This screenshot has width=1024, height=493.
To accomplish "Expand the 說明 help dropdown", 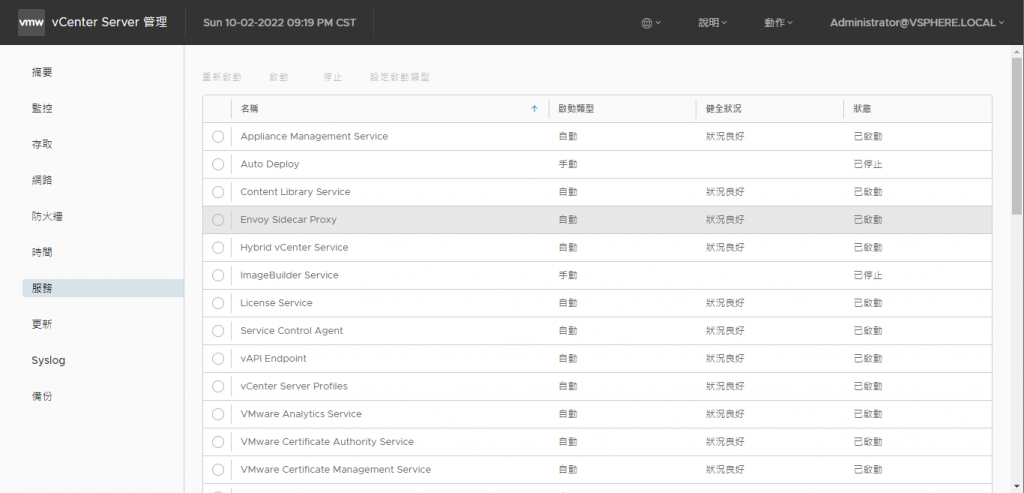I will (712, 23).
